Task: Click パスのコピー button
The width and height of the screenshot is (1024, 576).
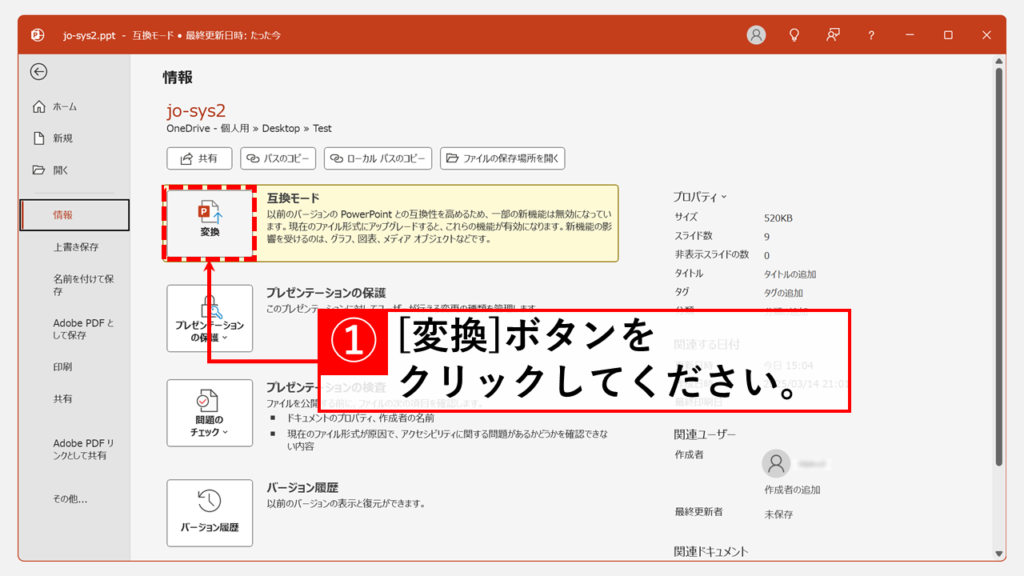Action: point(278,158)
